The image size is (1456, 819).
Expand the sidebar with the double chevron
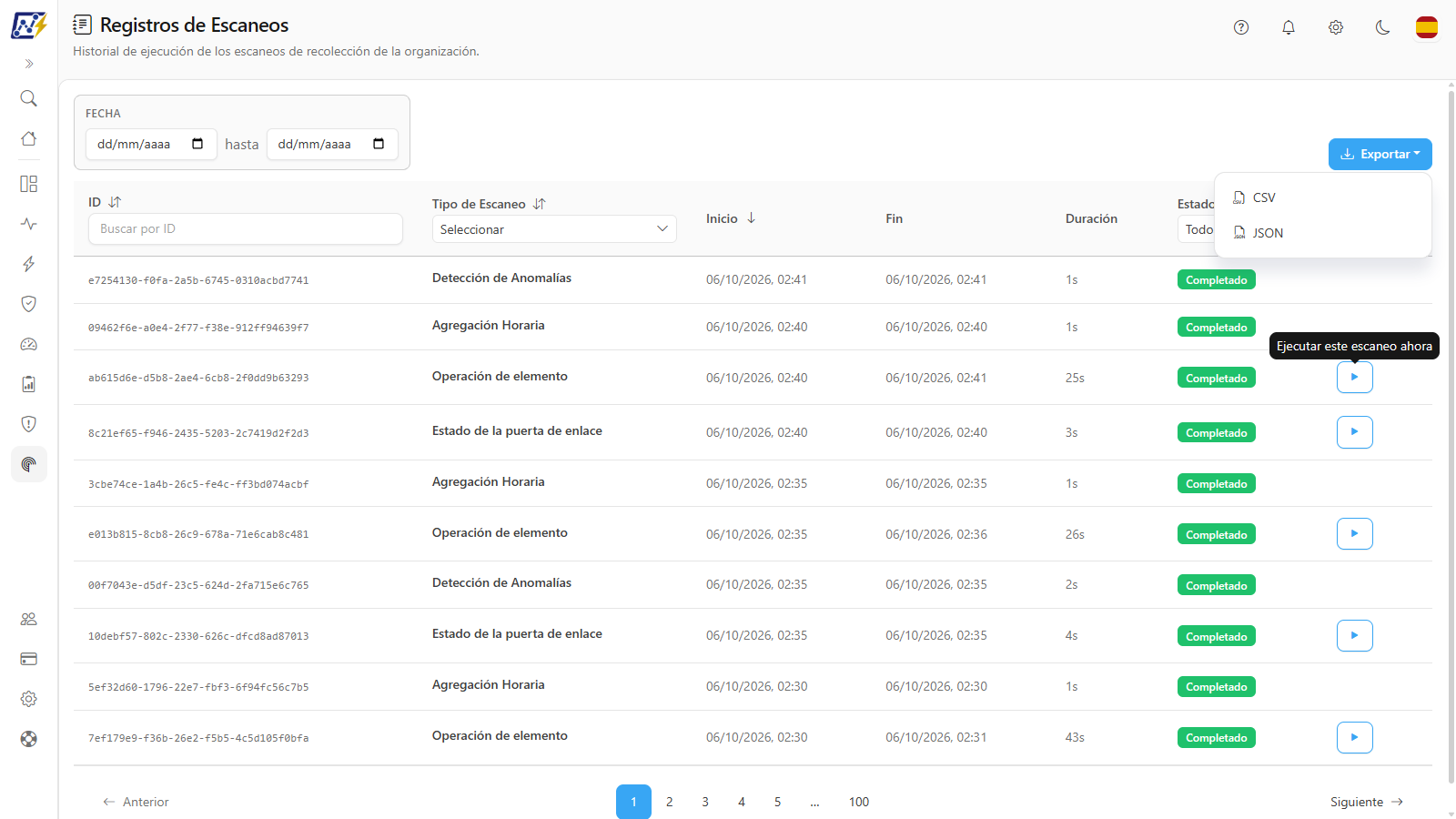pos(29,64)
